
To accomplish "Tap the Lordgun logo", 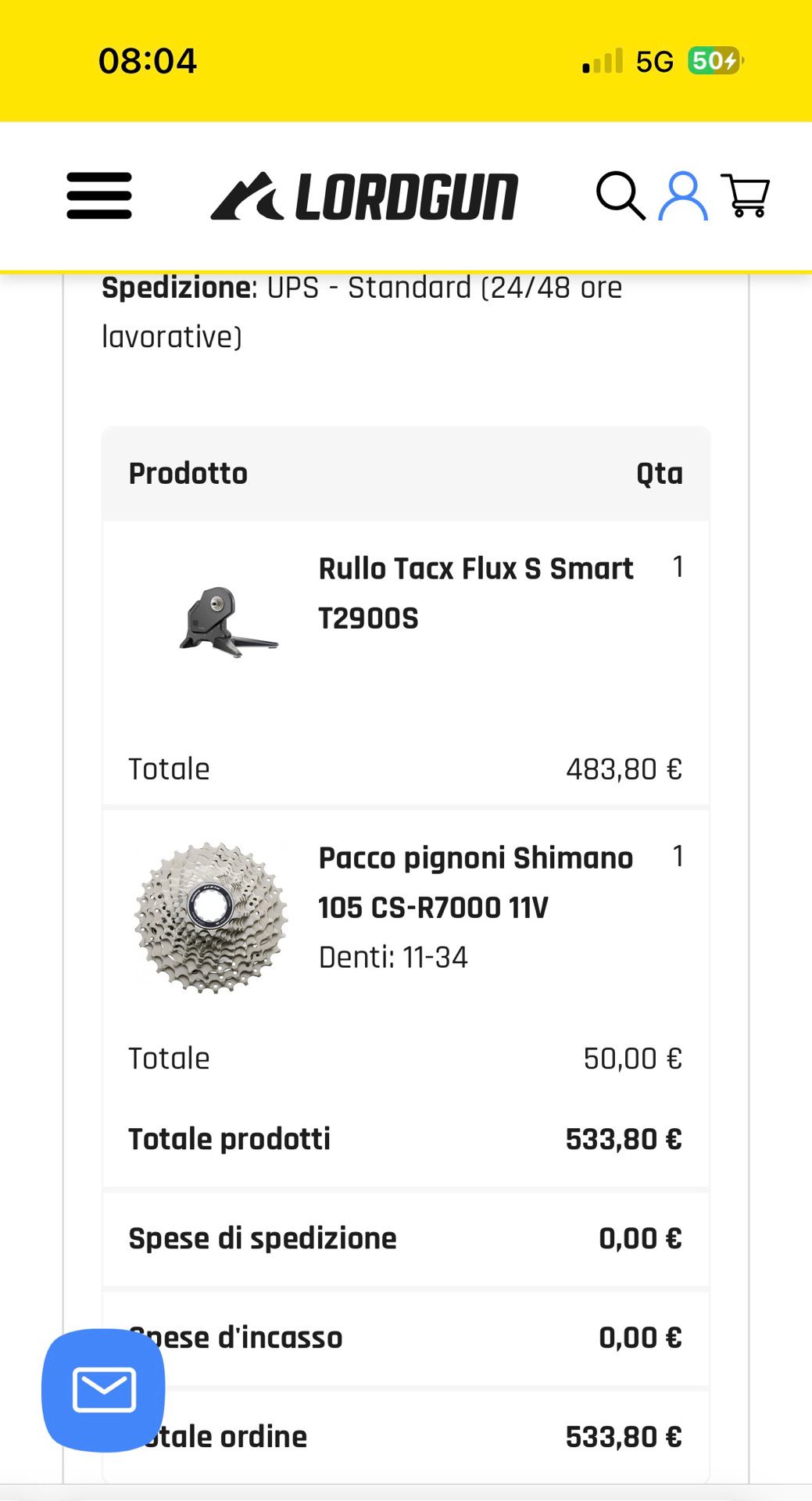I will click(x=364, y=196).
